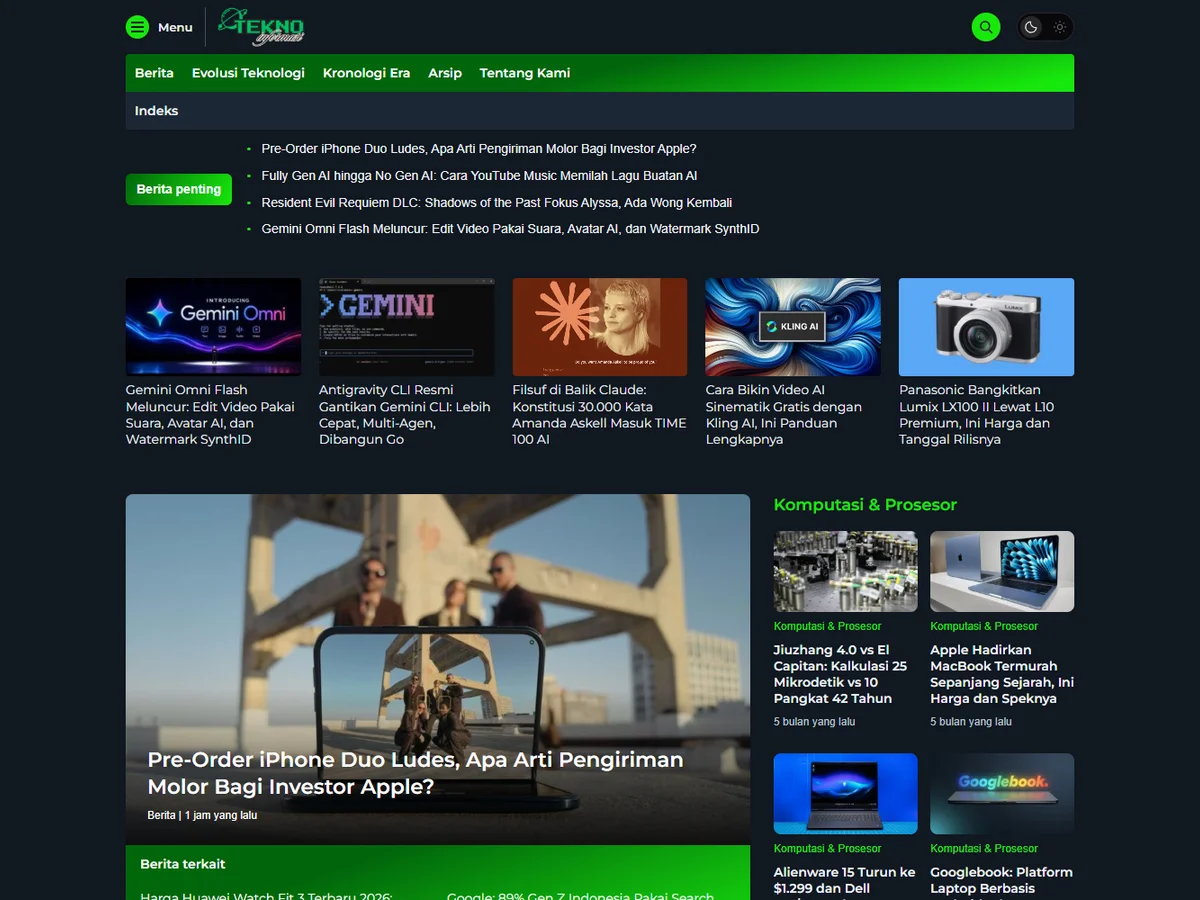The width and height of the screenshot is (1200, 900).
Task: Open hero headline Pre-Order iPhone Duo Ludes
Action: click(x=416, y=773)
